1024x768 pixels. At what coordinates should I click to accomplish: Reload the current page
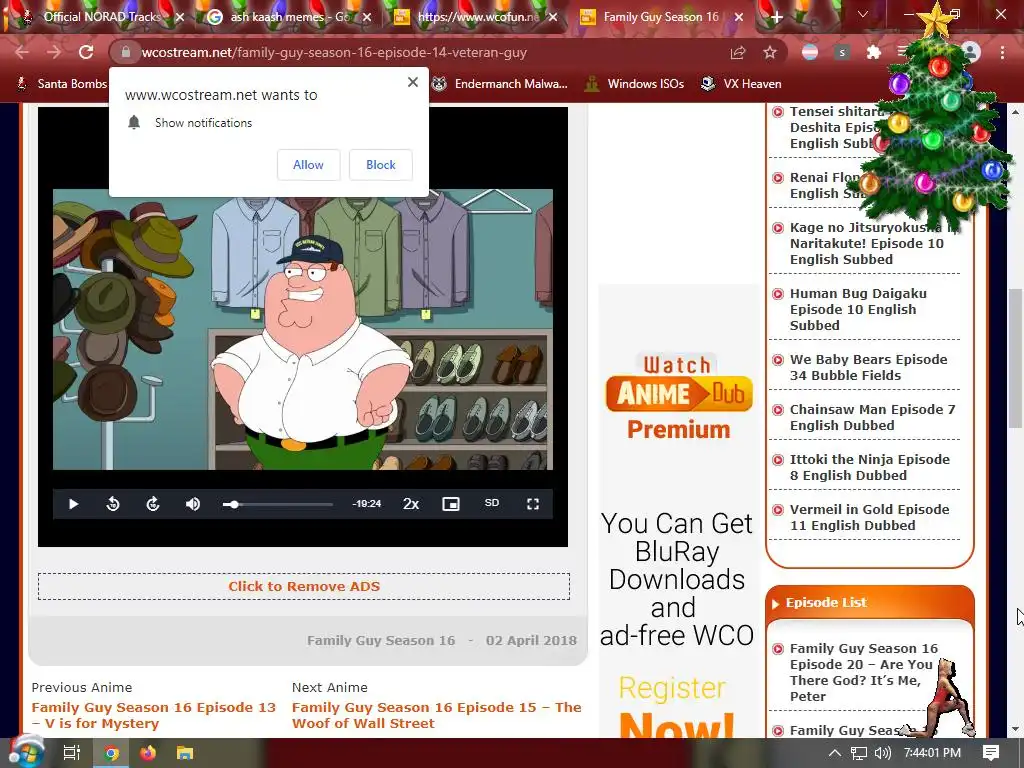click(x=86, y=52)
